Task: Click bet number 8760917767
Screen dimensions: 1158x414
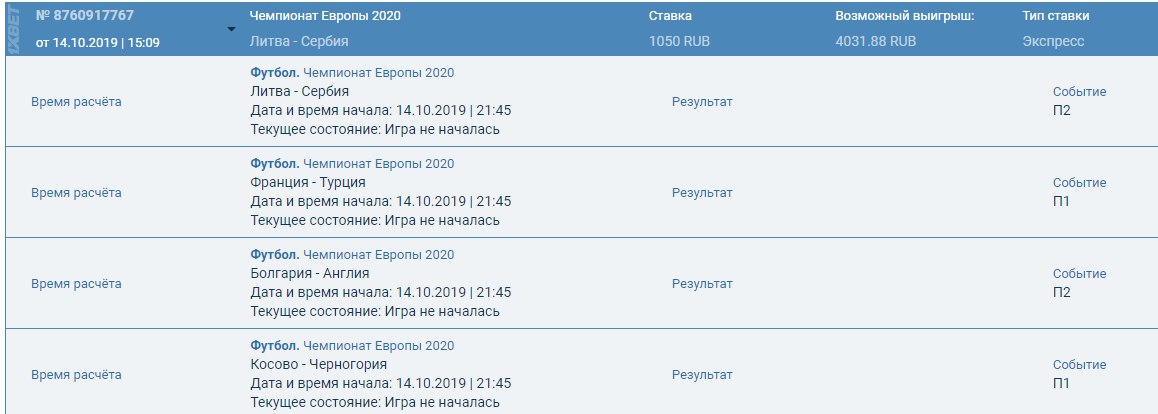Action: [85, 17]
